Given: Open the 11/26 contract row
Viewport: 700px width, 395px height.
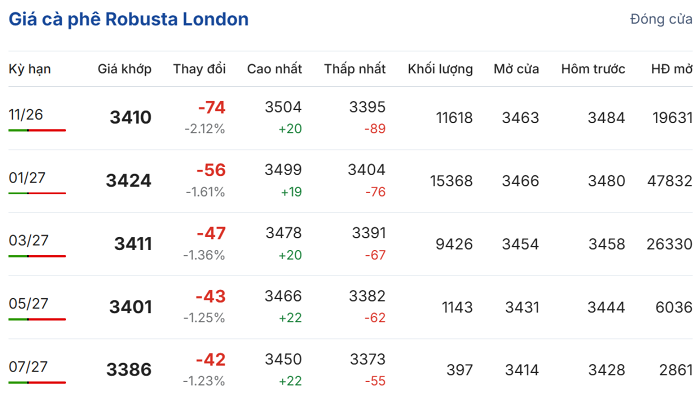Looking at the screenshot, I should click(x=350, y=118).
